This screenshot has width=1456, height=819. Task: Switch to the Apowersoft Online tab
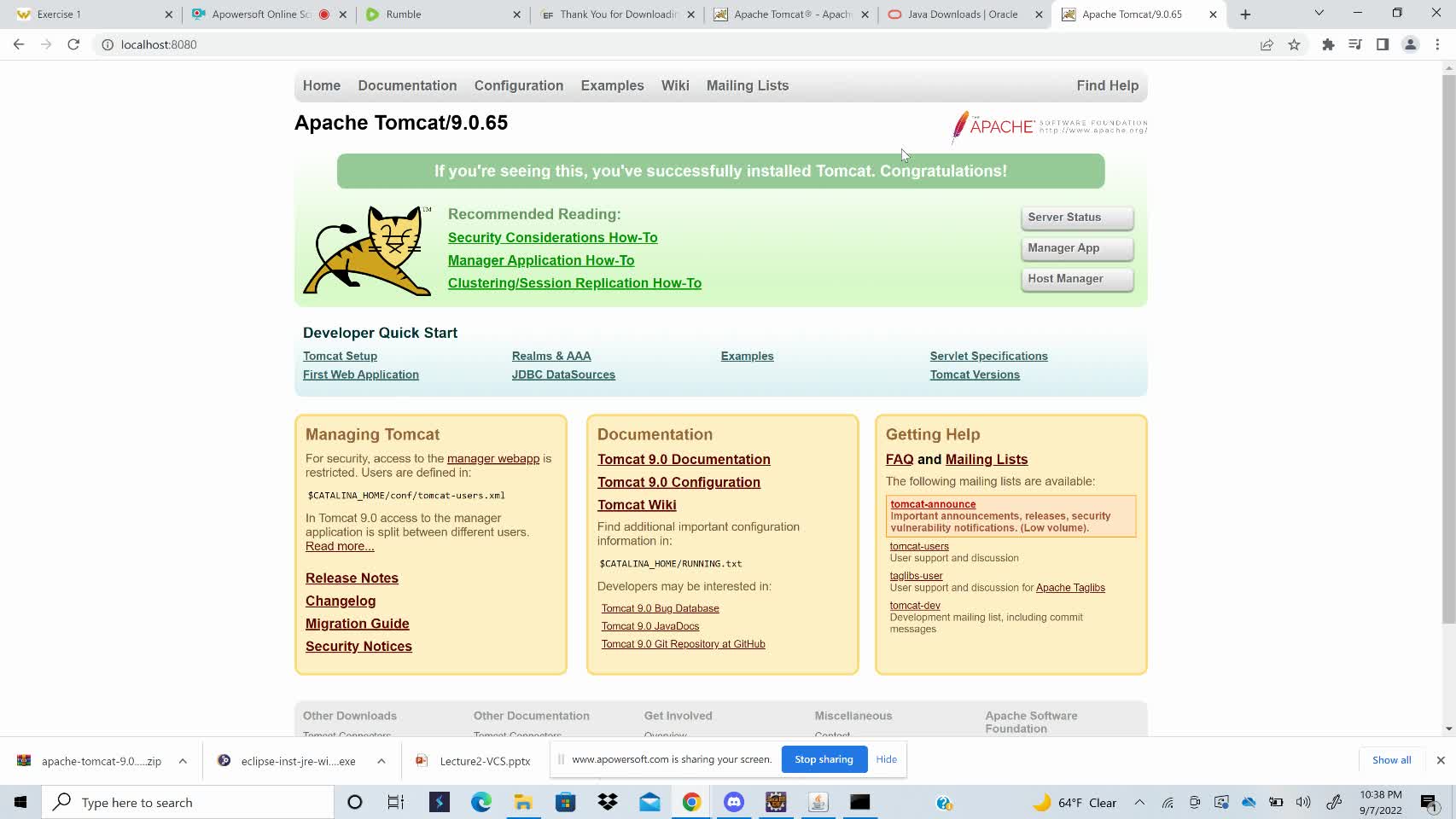click(x=268, y=15)
